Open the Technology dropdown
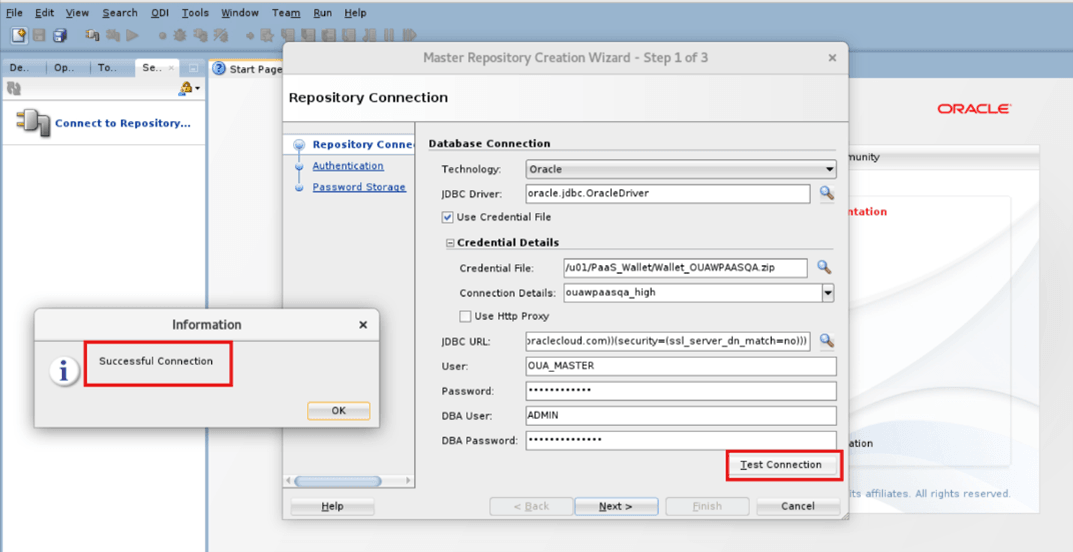 [681, 169]
